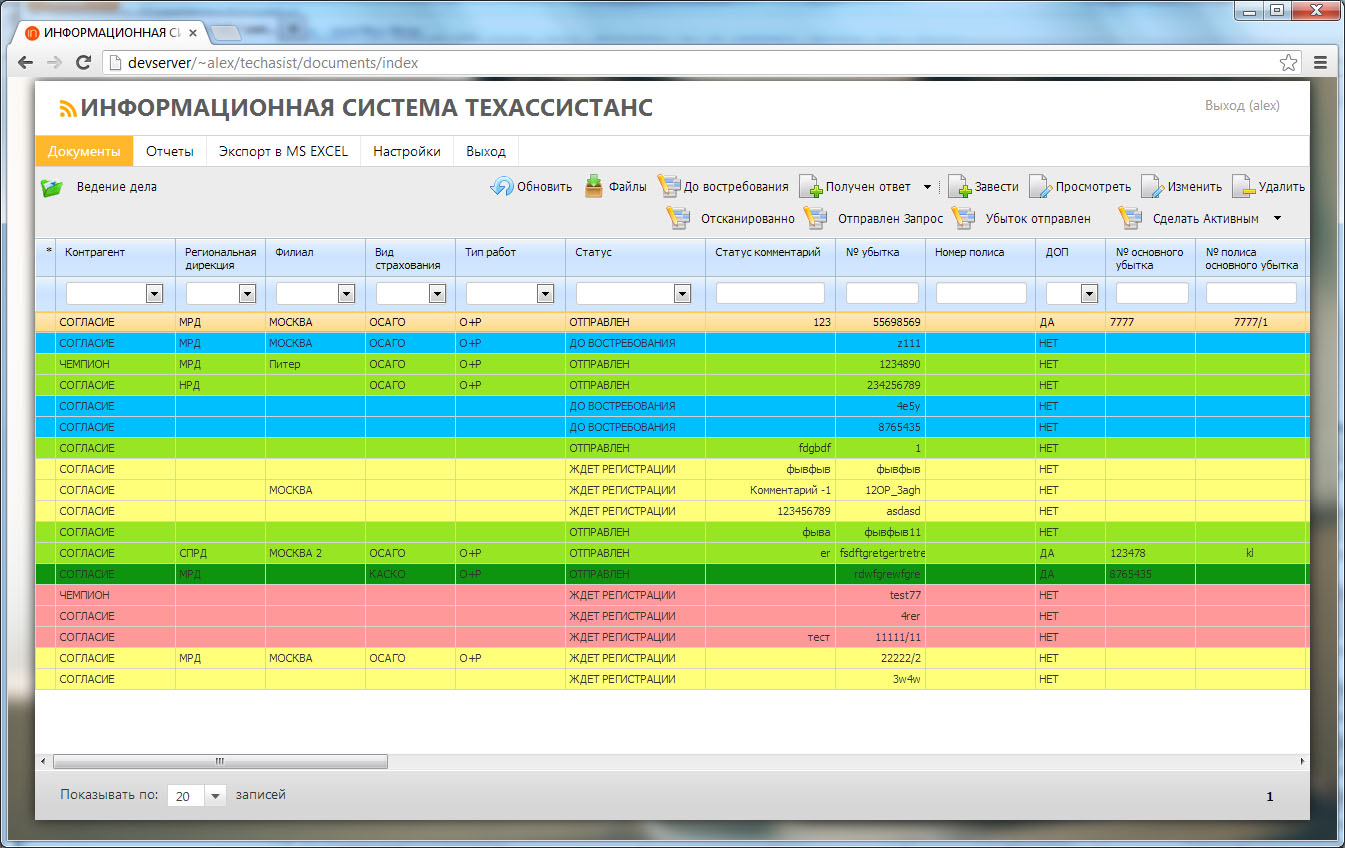1345x848 pixels.
Task: Click the Удалить delete icon
Action: (x=1243, y=187)
